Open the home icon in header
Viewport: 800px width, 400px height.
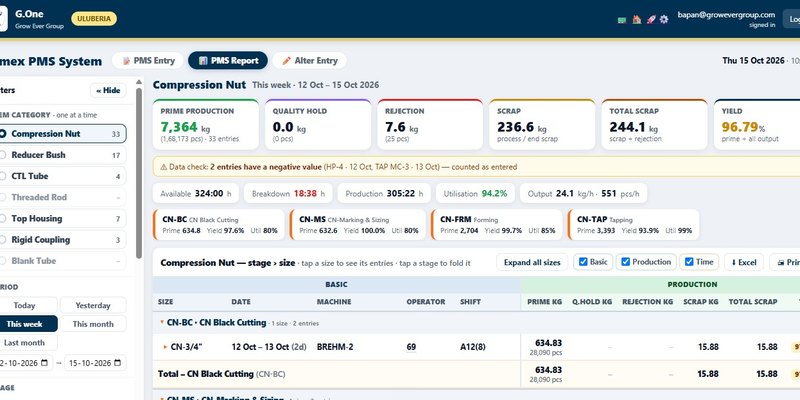(x=637, y=19)
